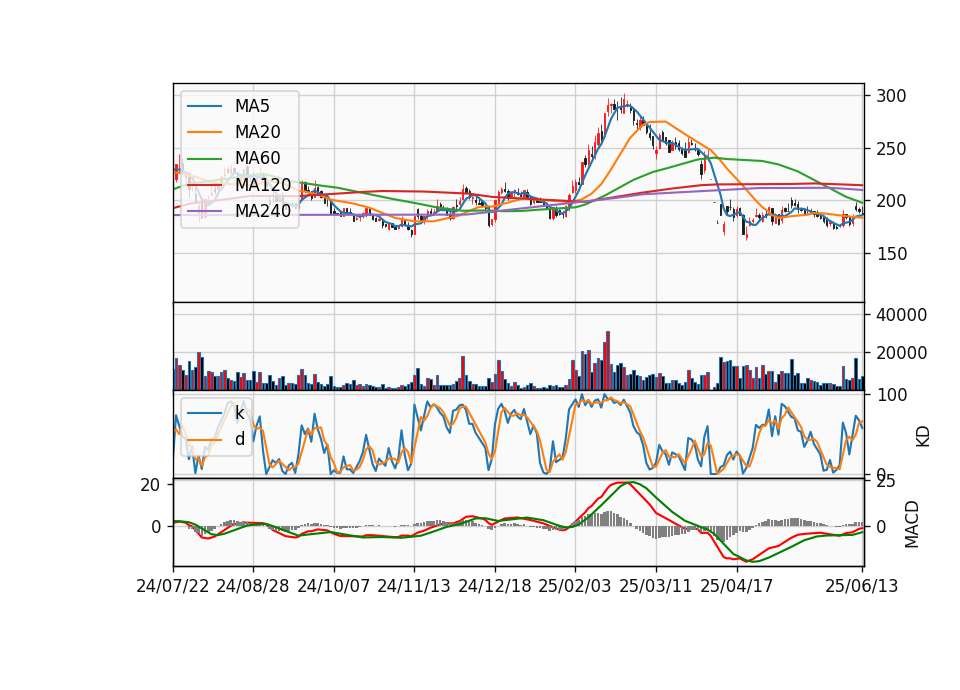
Task: Click the 24/08/28 date axis label
Action: pyautogui.click(x=253, y=586)
